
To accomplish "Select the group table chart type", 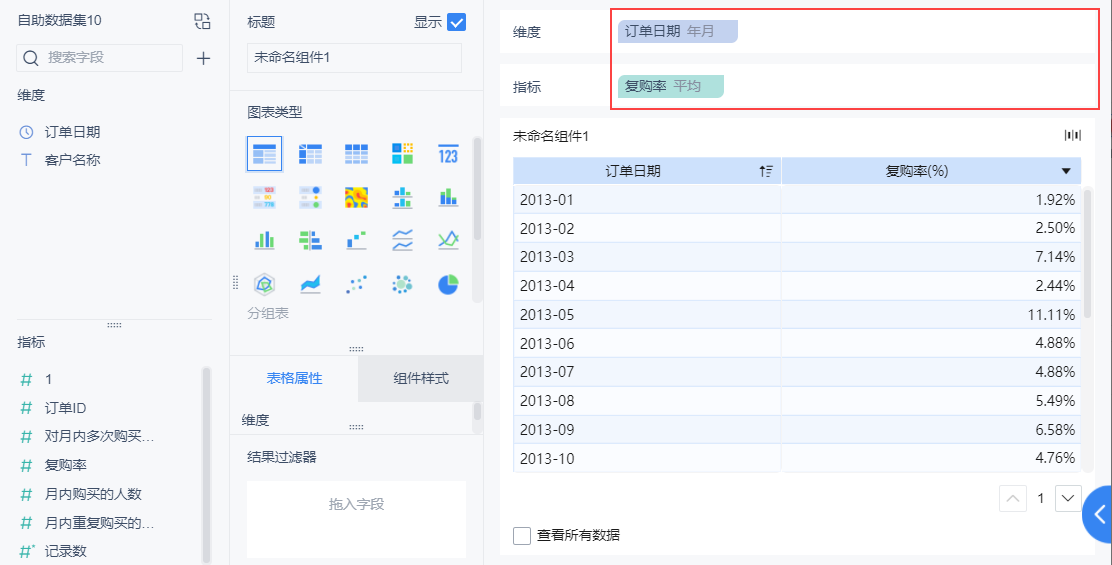I will point(265,154).
